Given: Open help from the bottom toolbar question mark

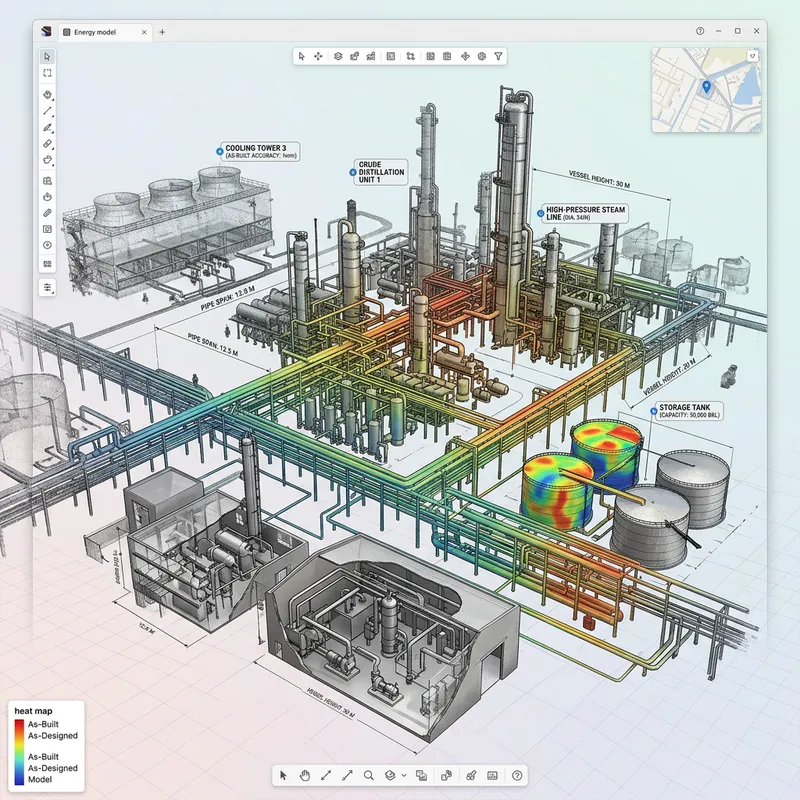Looking at the screenshot, I should (517, 775).
